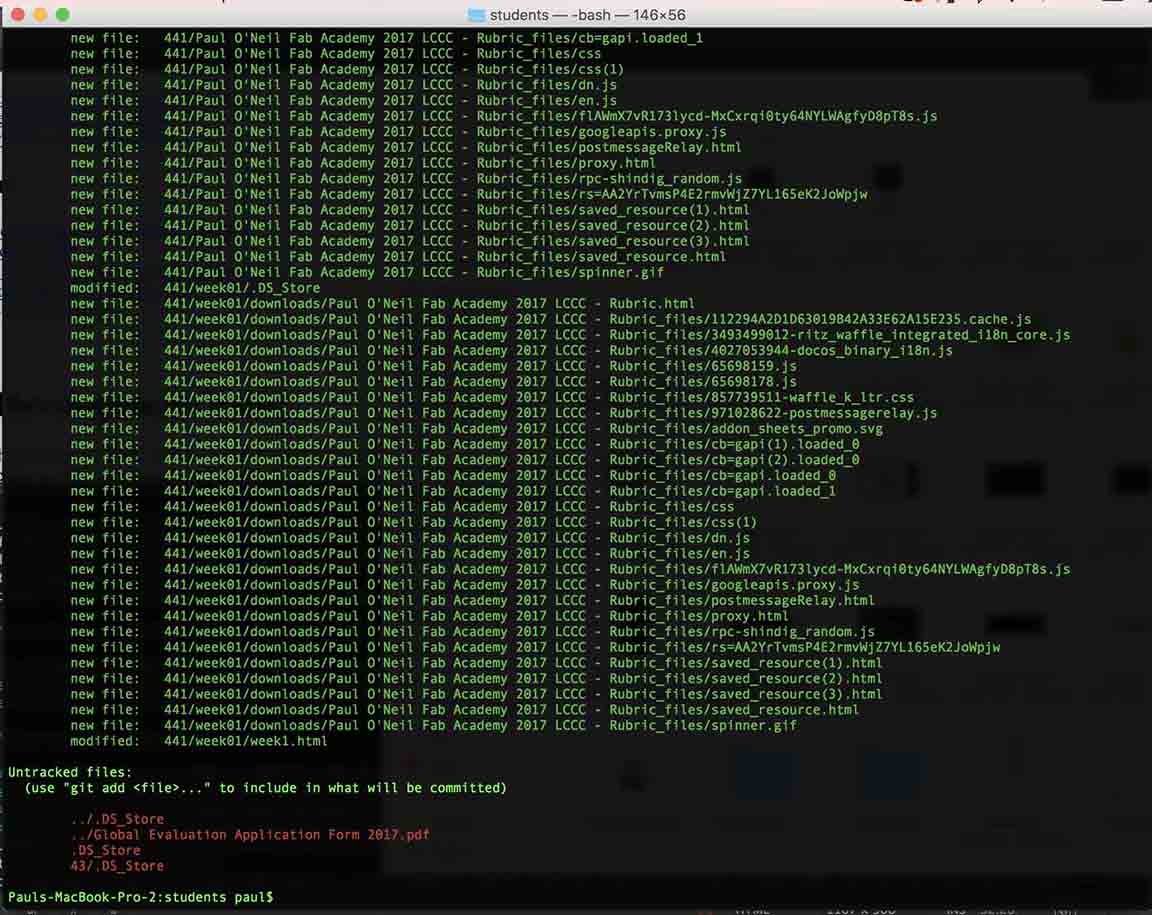
Task: Click the 'Pauls-MacBook-Pro-2:students paul$' prompt
Action: point(140,897)
